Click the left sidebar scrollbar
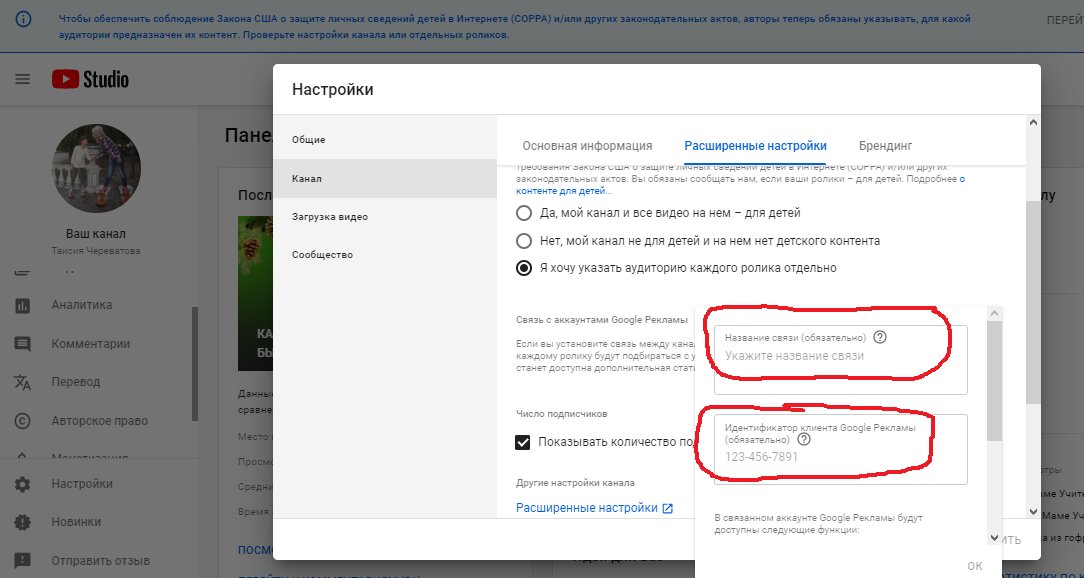This screenshot has width=1084, height=578. (195, 364)
